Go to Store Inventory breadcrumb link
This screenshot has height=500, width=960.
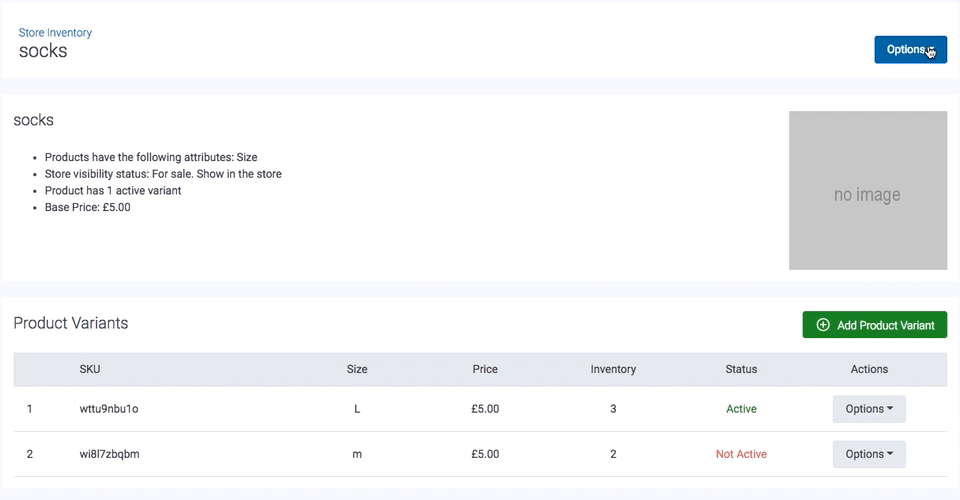point(55,33)
